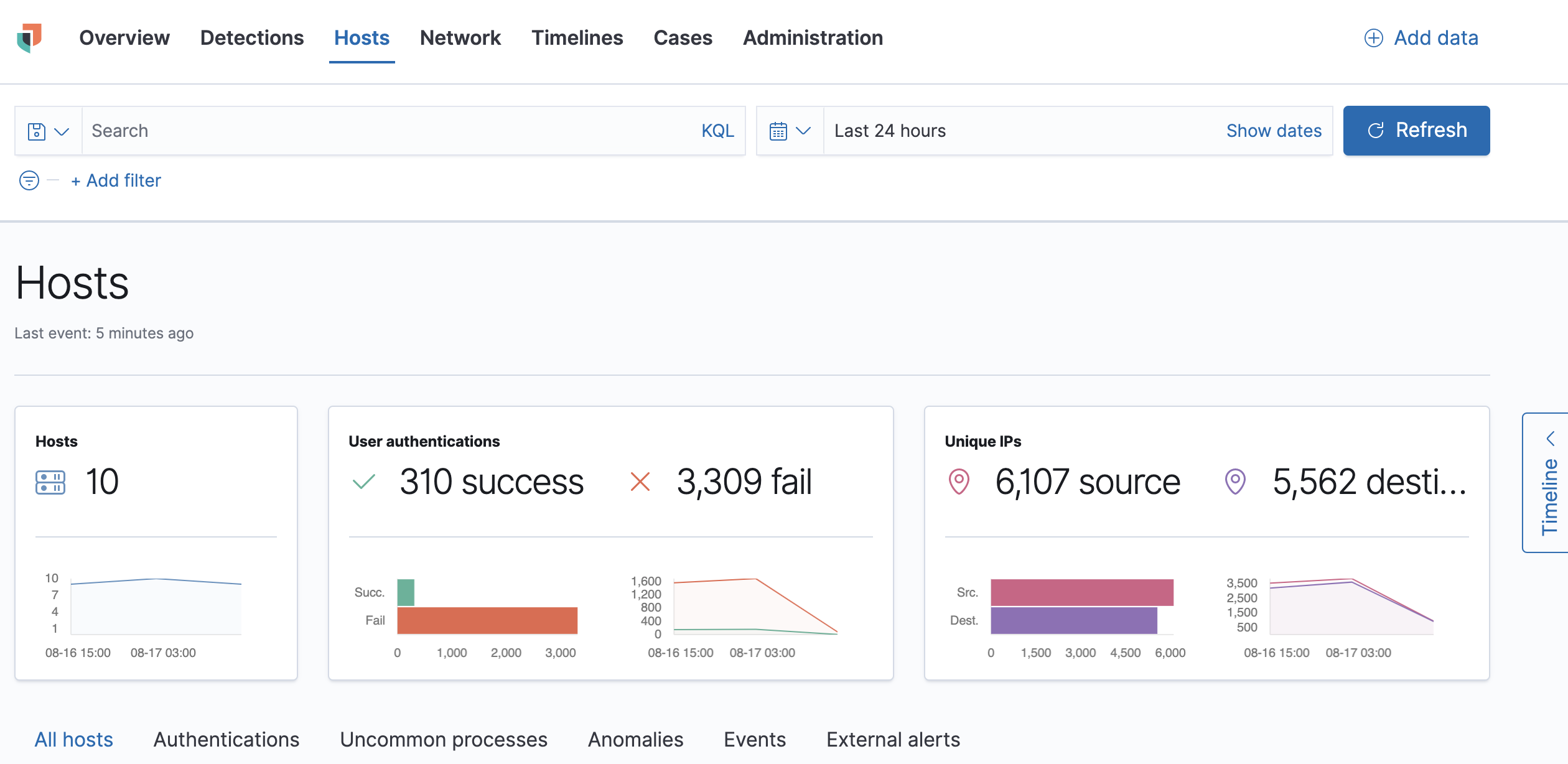Click the Add filter link
Viewport: 1568px width, 764px height.
click(116, 180)
